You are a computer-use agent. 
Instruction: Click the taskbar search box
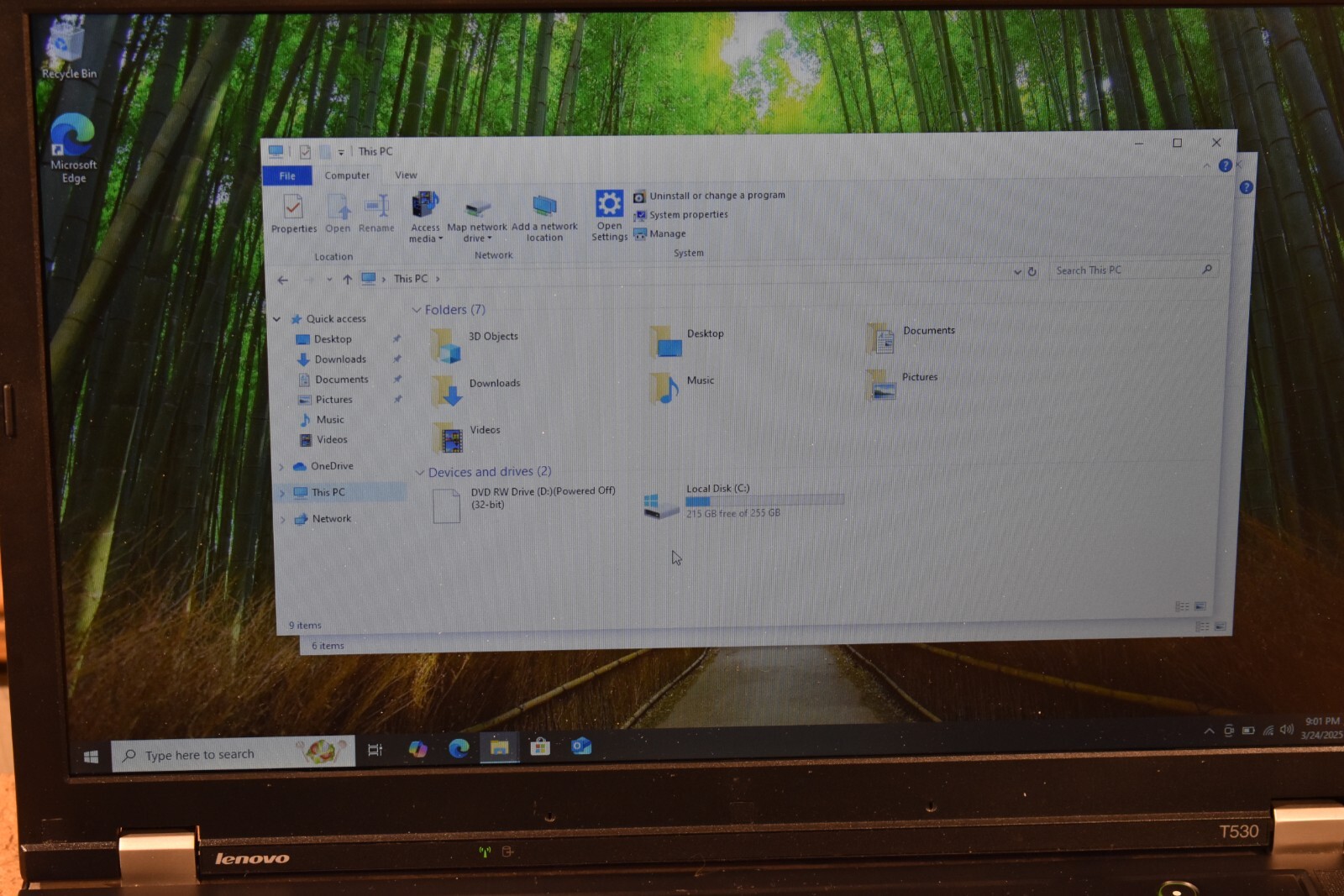click(x=233, y=752)
